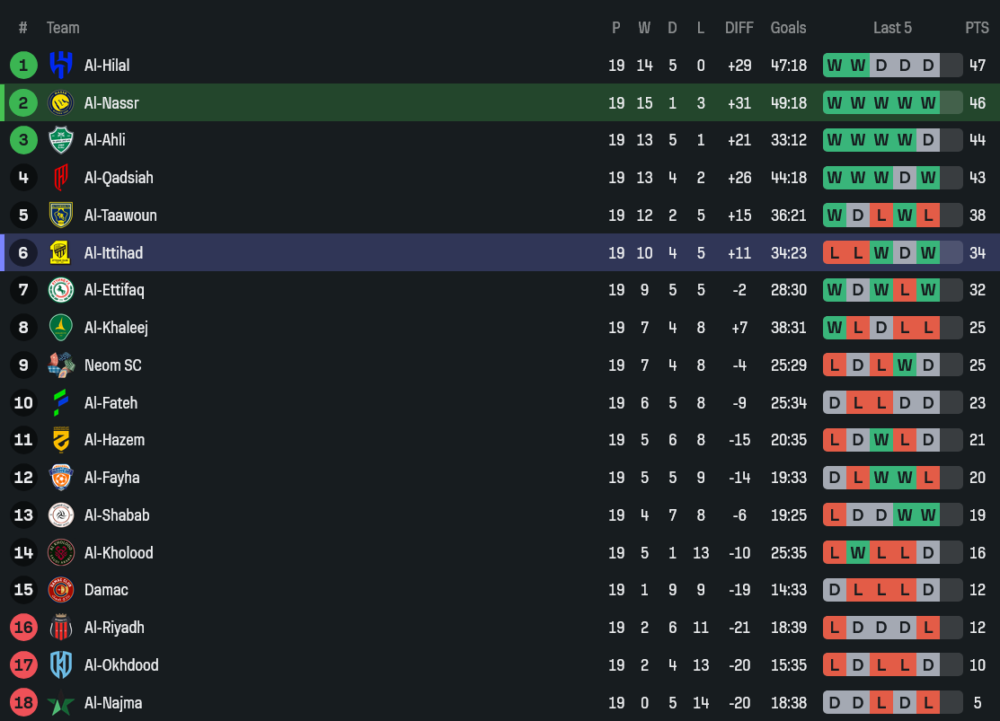Click the Al-Okhdood club crest icon
This screenshot has width=1000, height=721.
[61, 665]
